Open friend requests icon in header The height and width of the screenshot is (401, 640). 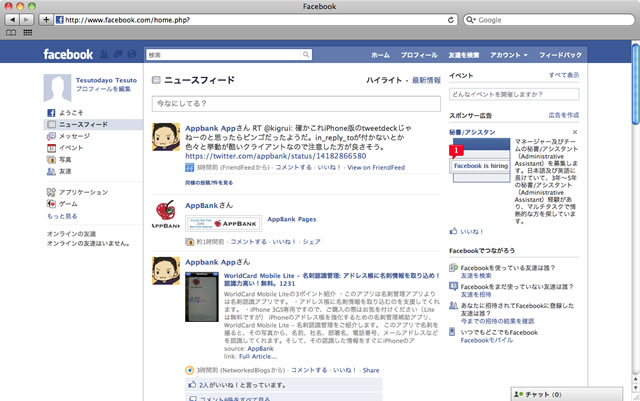point(104,54)
